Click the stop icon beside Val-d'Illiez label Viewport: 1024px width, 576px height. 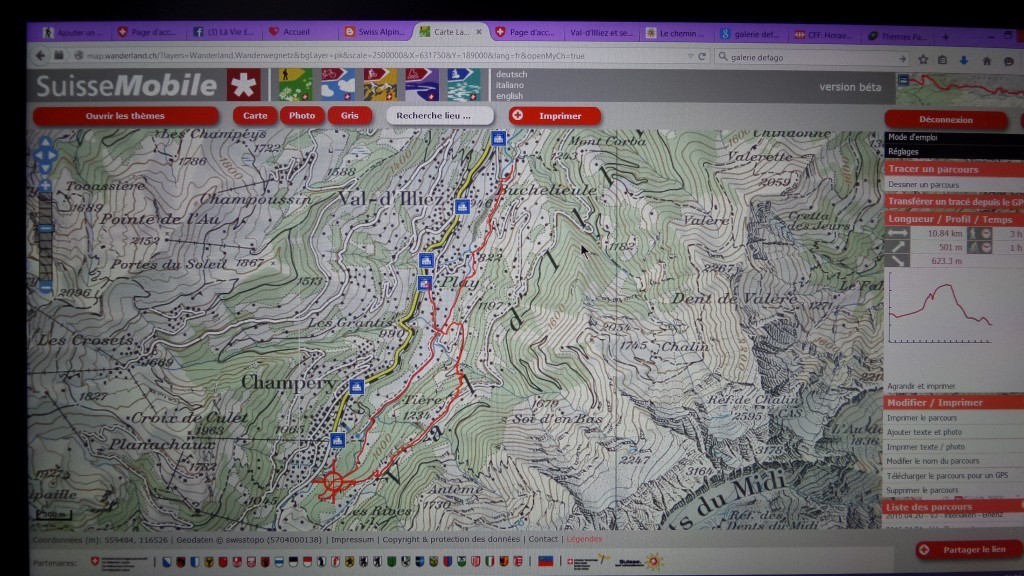462,207
